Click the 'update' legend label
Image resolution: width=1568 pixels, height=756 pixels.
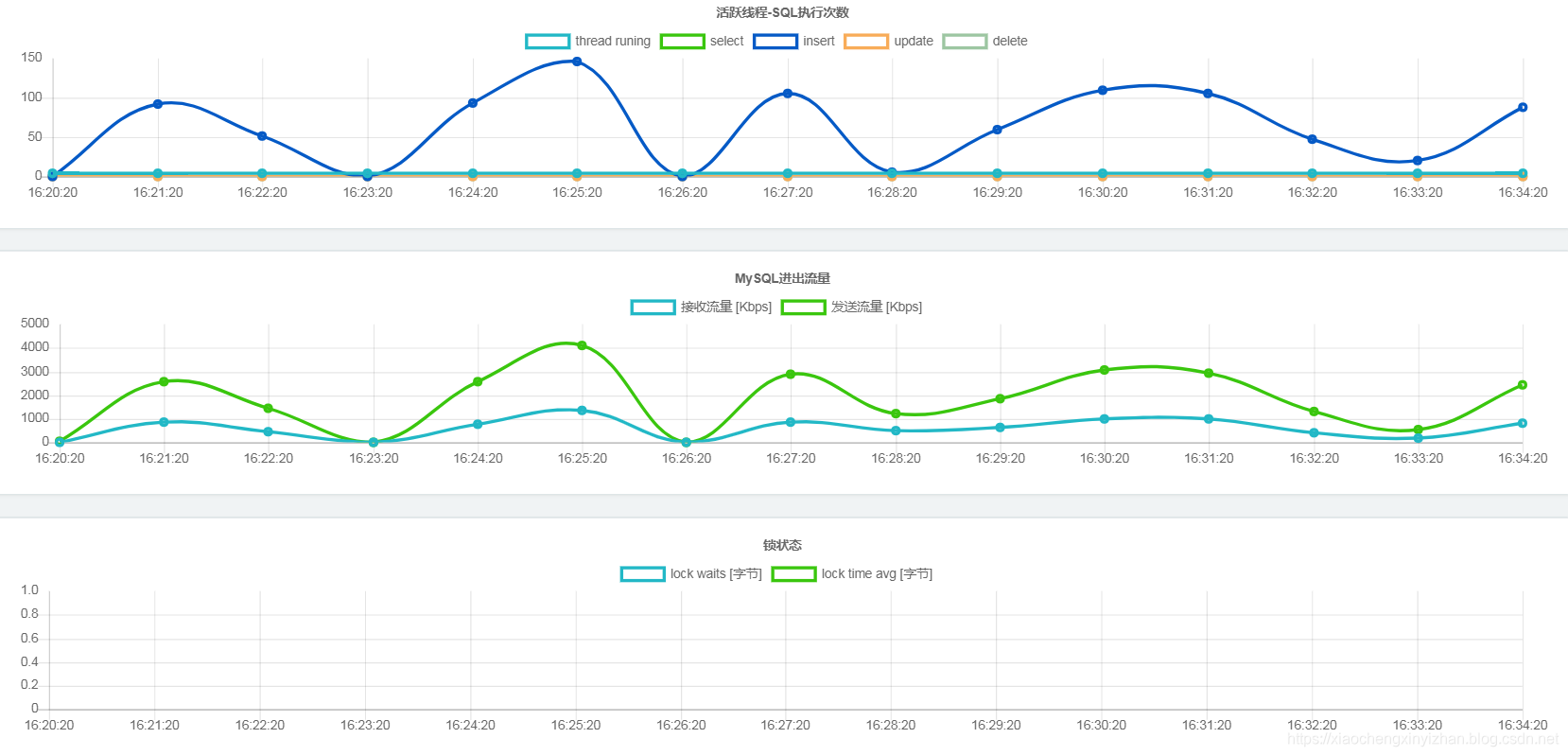(914, 41)
